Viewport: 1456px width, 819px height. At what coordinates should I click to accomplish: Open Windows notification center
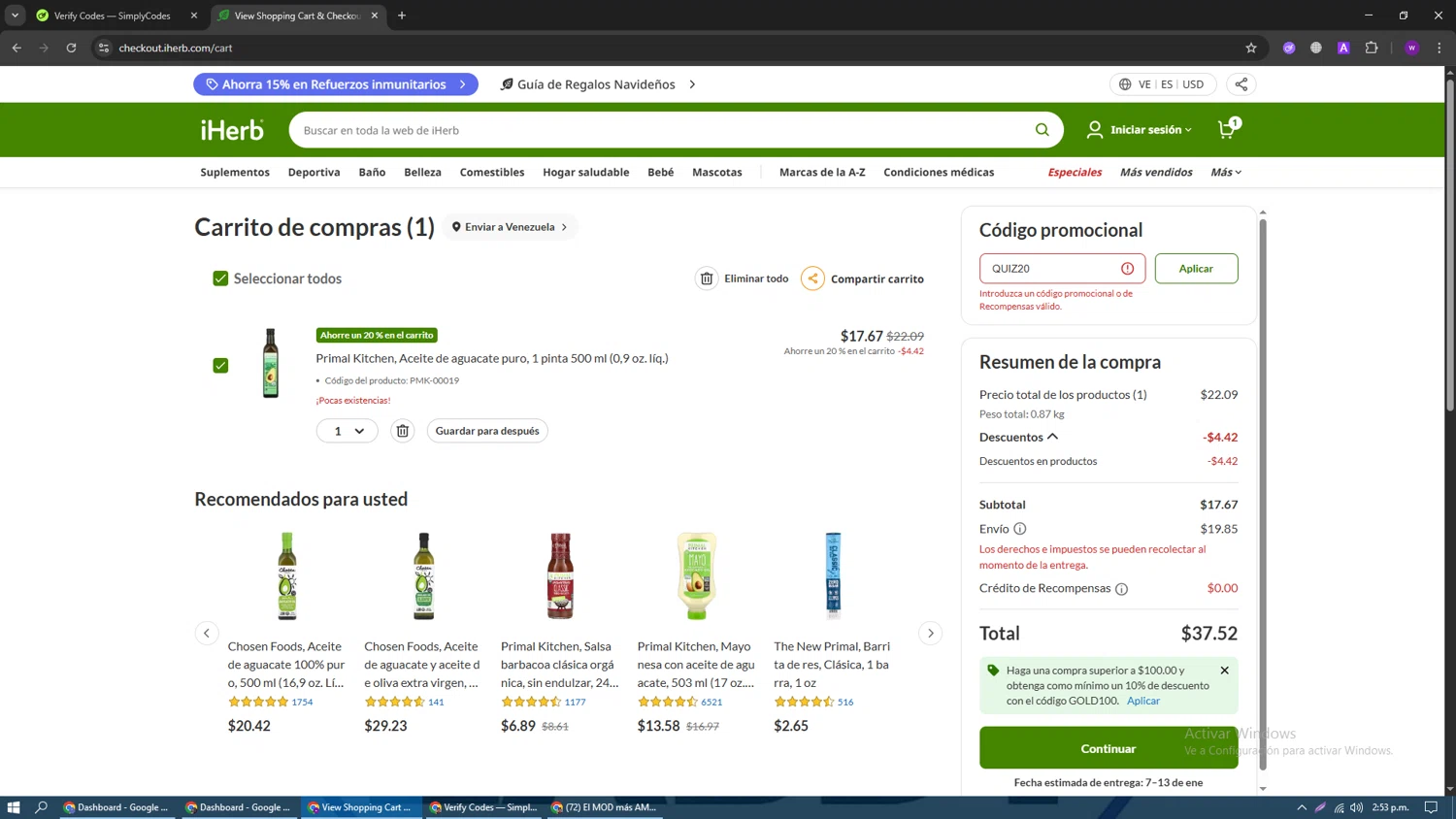click(1431, 807)
